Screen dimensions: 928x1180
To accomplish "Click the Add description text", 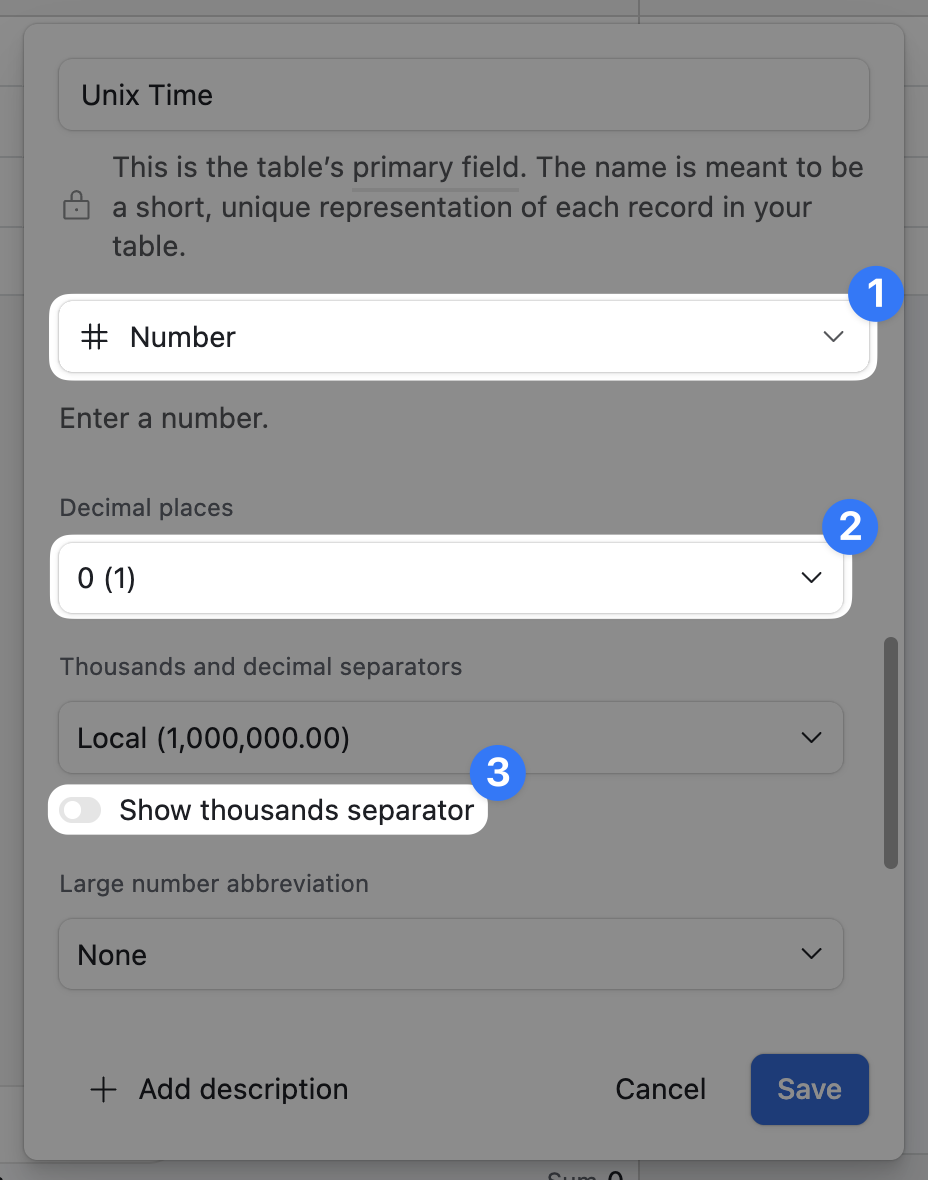I will [x=243, y=1089].
